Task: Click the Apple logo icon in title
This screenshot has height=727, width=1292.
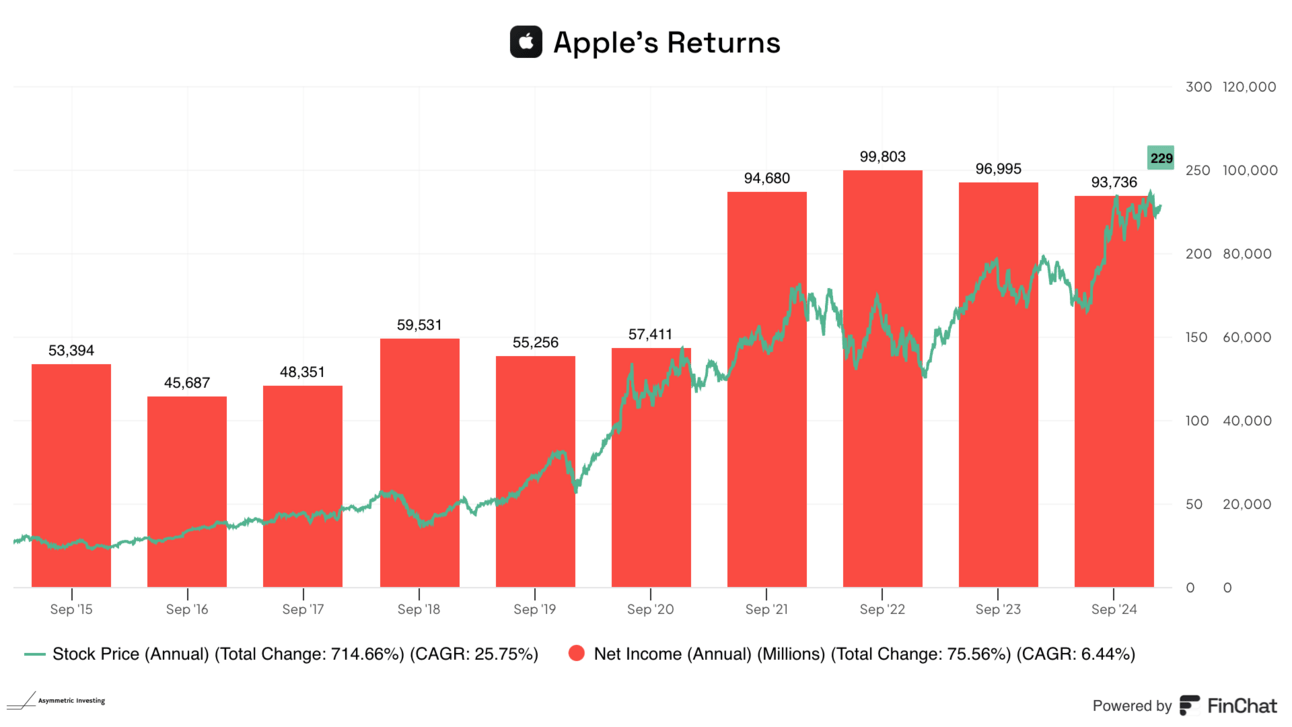Action: pyautogui.click(x=526, y=42)
